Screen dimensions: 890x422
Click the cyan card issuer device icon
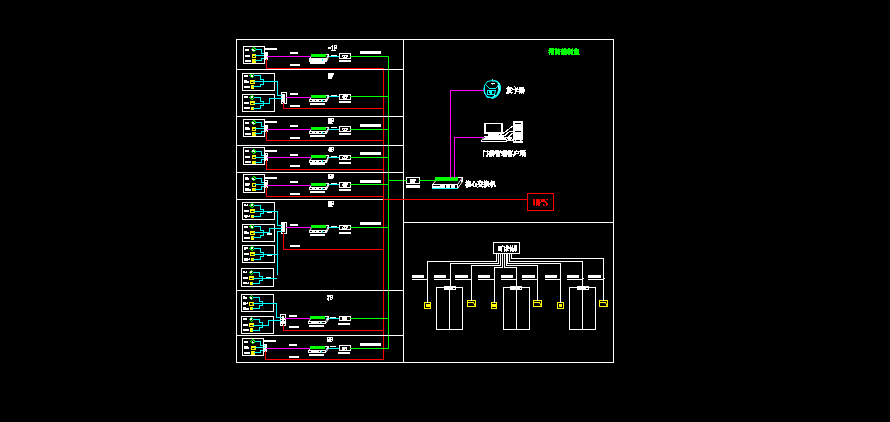click(x=492, y=89)
